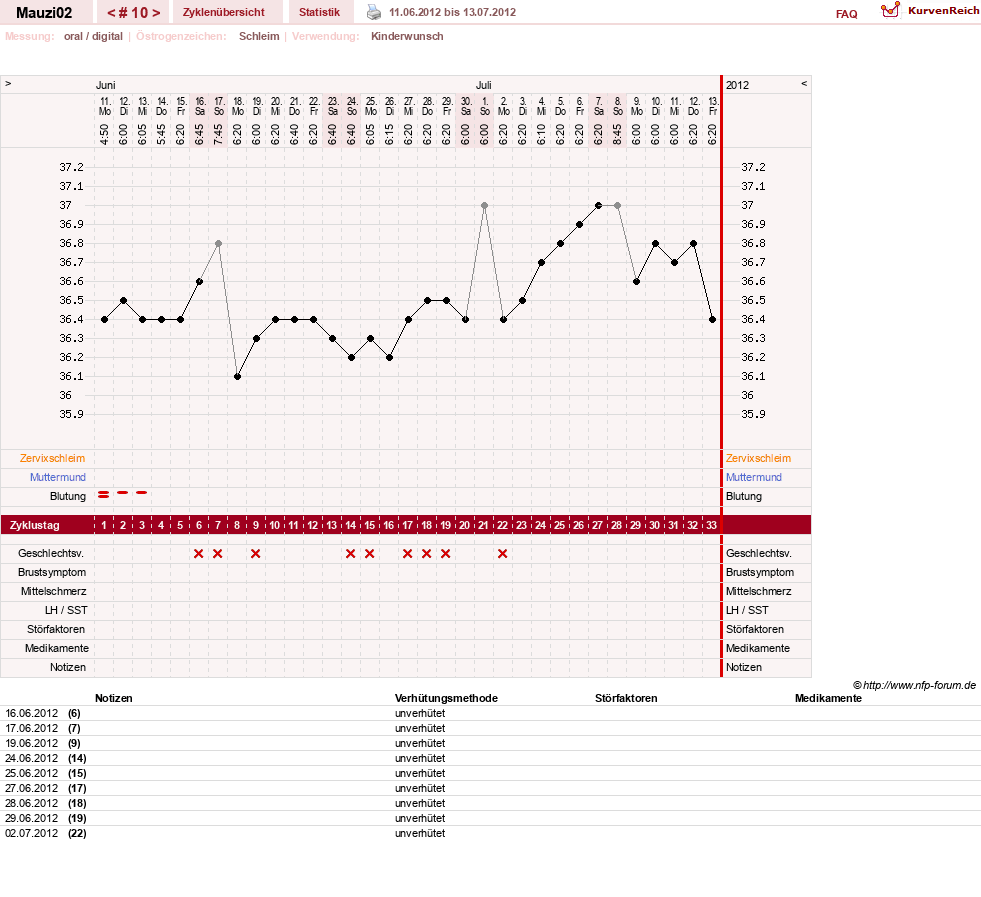Screen dimensions: 981x897
Task: Click the note row dated 16.06.2012
Action: click(490, 713)
